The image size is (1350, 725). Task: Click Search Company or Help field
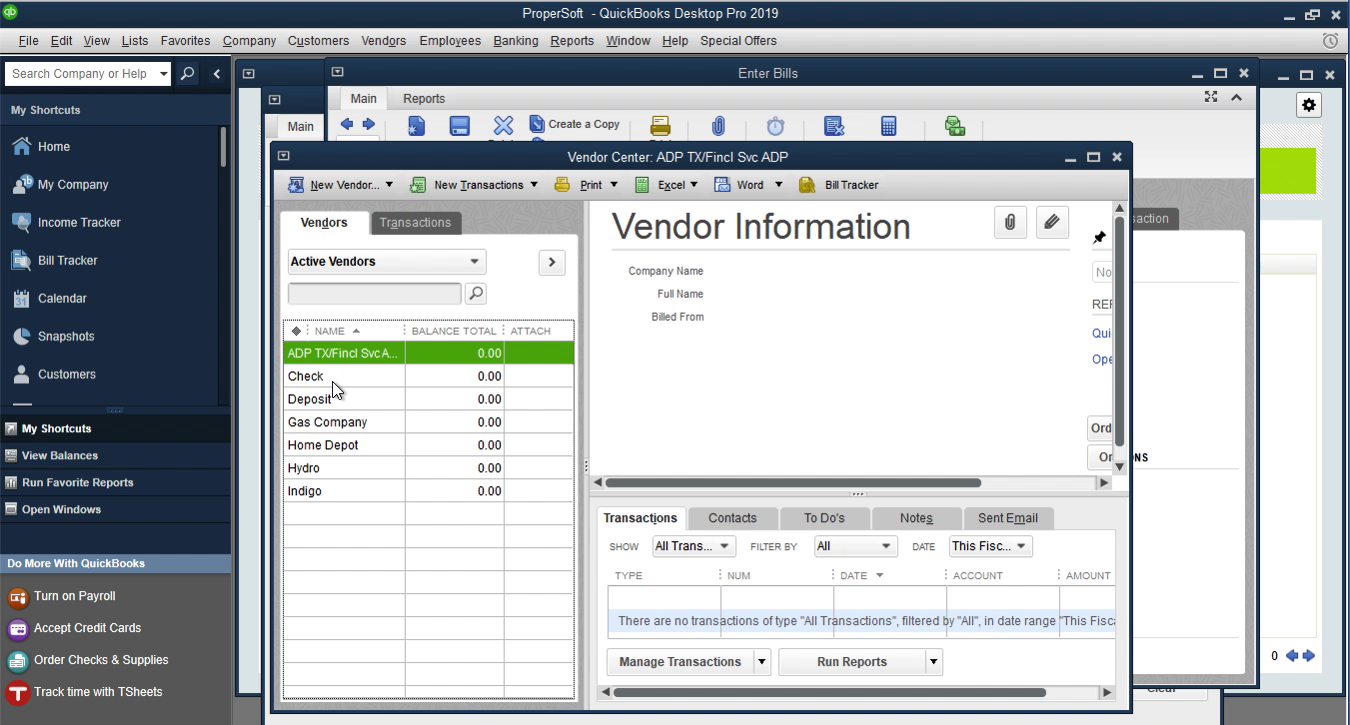pos(80,74)
